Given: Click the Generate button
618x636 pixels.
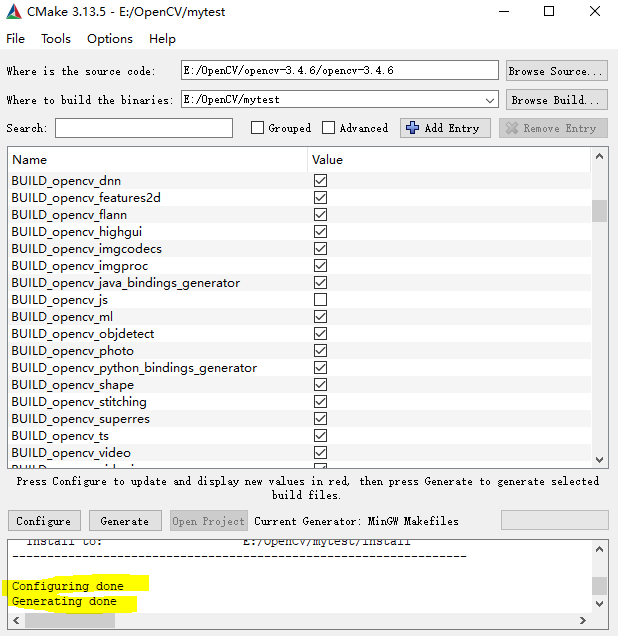Looking at the screenshot, I should tap(125, 521).
